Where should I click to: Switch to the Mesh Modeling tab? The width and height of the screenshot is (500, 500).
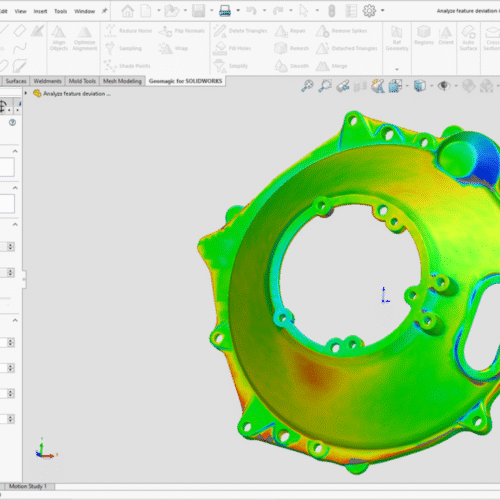(122, 81)
